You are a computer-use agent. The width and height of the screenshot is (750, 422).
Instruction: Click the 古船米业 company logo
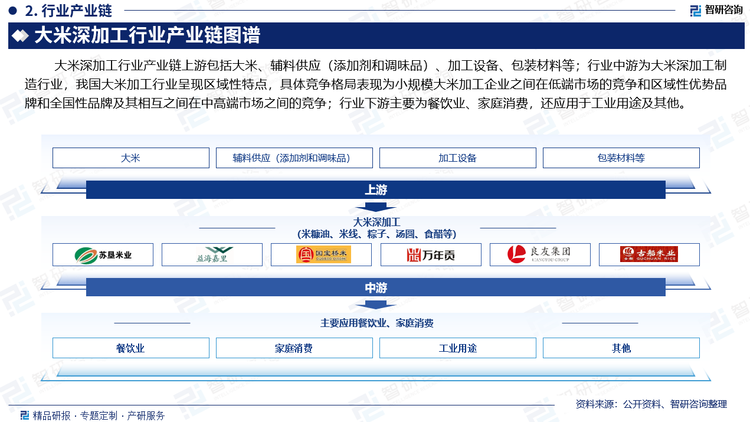coord(649,255)
